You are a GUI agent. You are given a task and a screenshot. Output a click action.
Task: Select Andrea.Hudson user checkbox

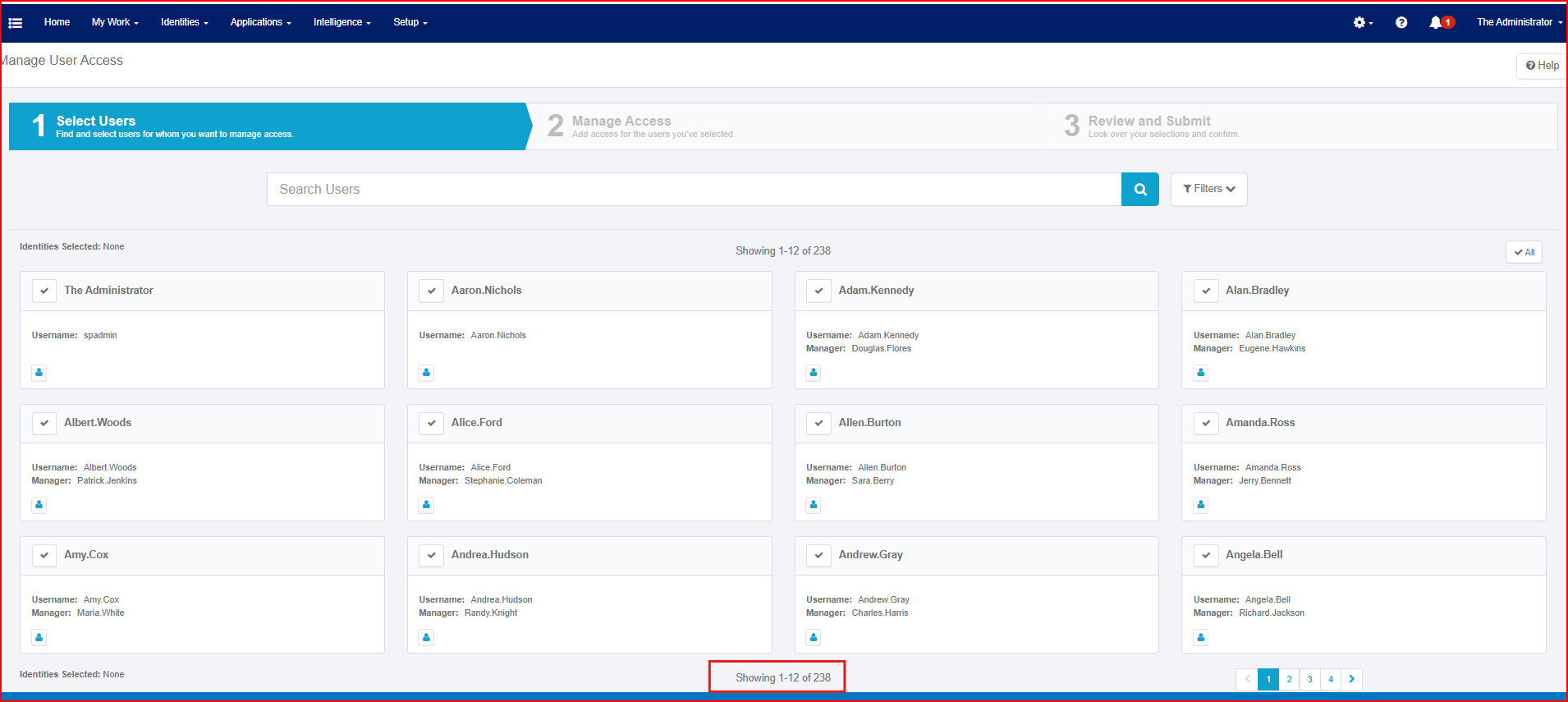click(x=431, y=555)
